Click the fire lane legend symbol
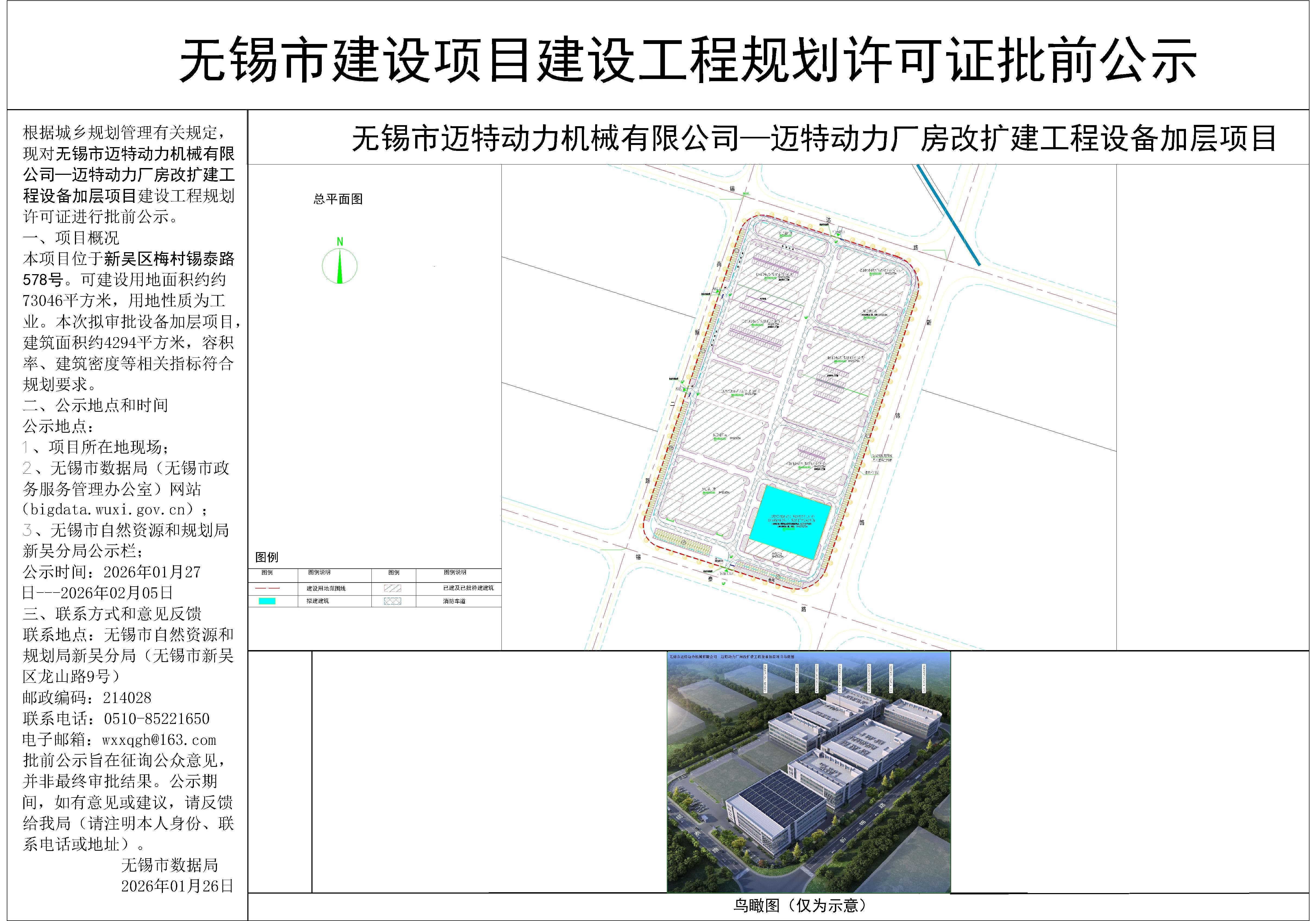The width and height of the screenshot is (1316, 921). [x=393, y=601]
